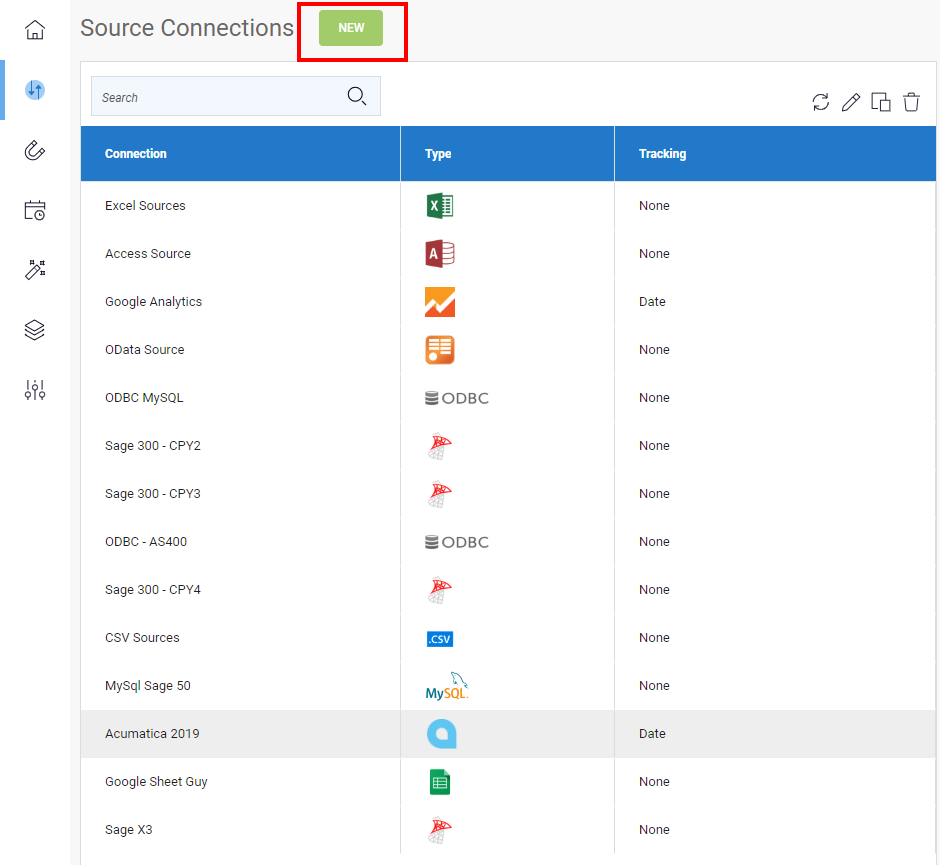Click the Home icon in the sidebar
Viewport: 940px width, 865px height.
pyautogui.click(x=35, y=30)
